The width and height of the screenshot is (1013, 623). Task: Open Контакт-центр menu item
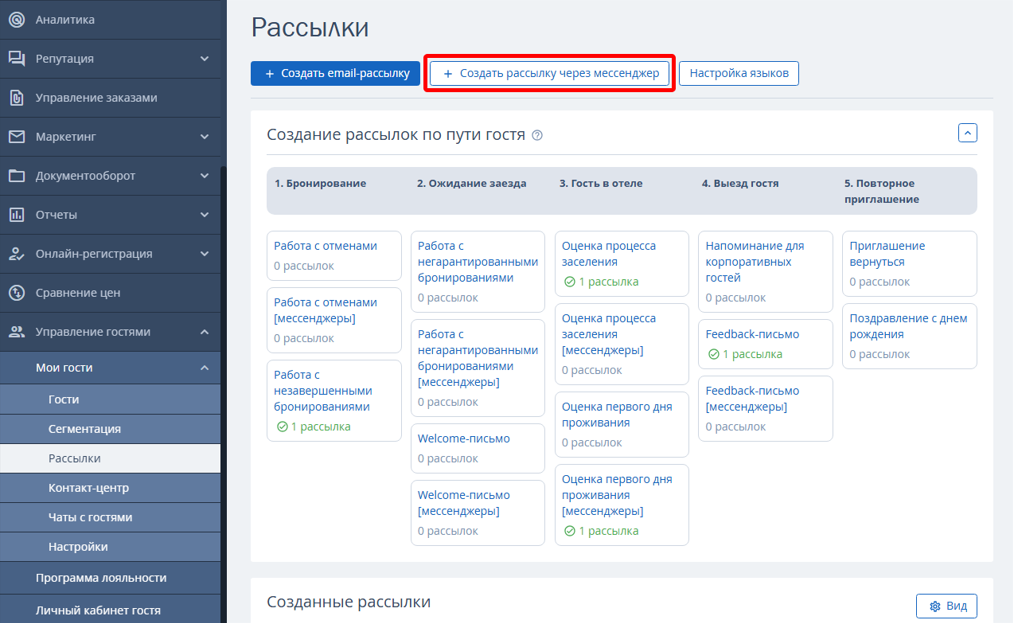pos(88,488)
